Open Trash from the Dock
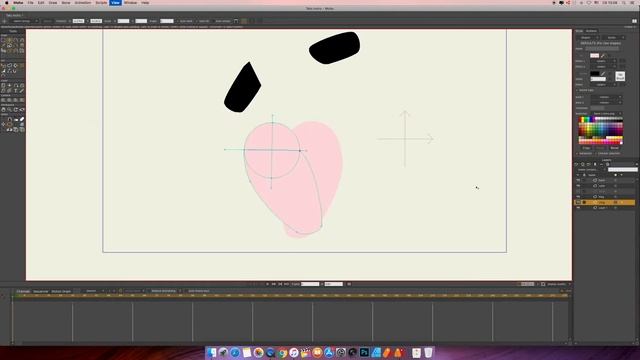This screenshot has height=360, width=640. (x=428, y=352)
